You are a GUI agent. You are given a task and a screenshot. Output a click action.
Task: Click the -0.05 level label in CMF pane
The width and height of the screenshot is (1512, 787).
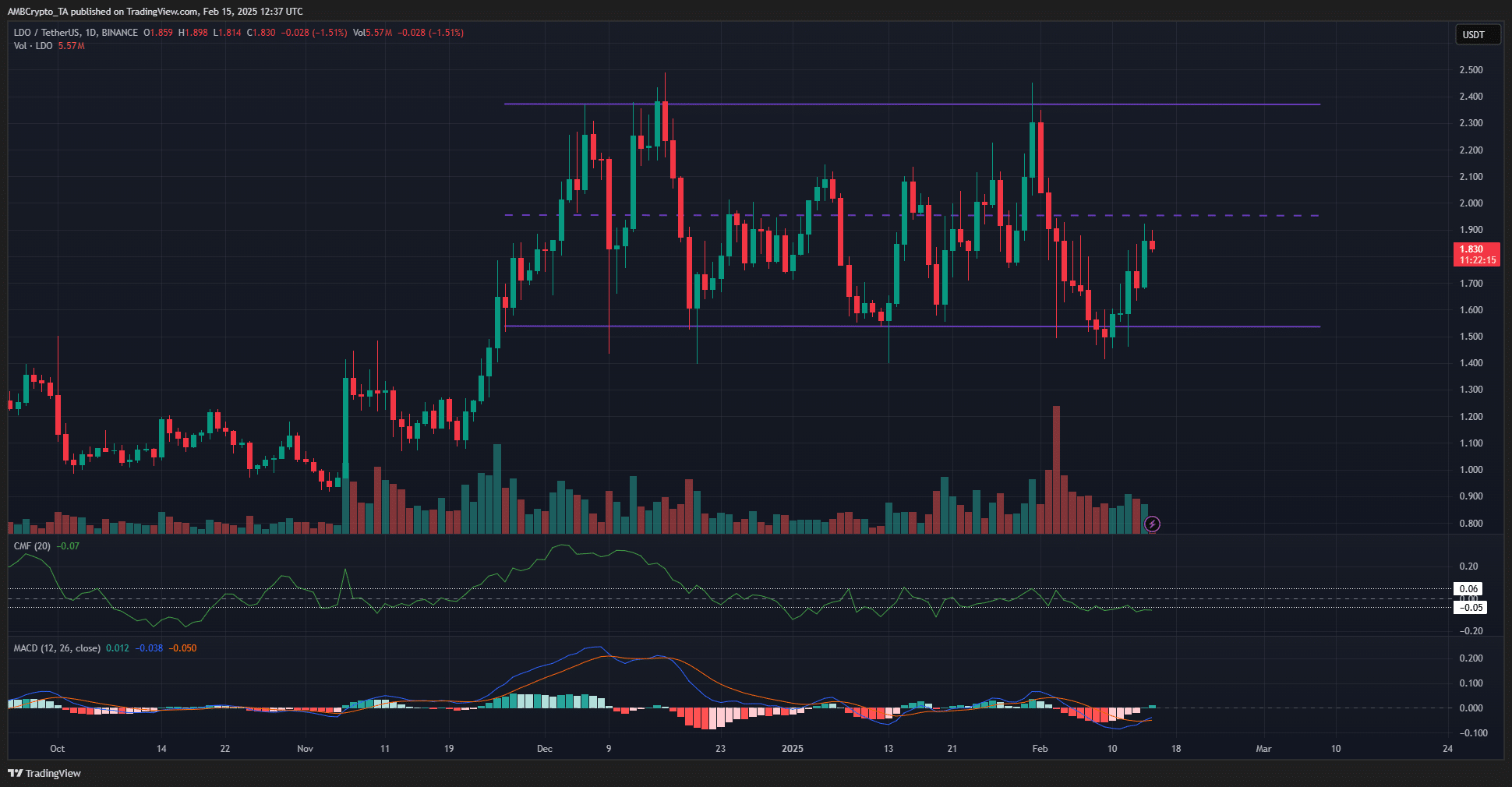[1470, 608]
